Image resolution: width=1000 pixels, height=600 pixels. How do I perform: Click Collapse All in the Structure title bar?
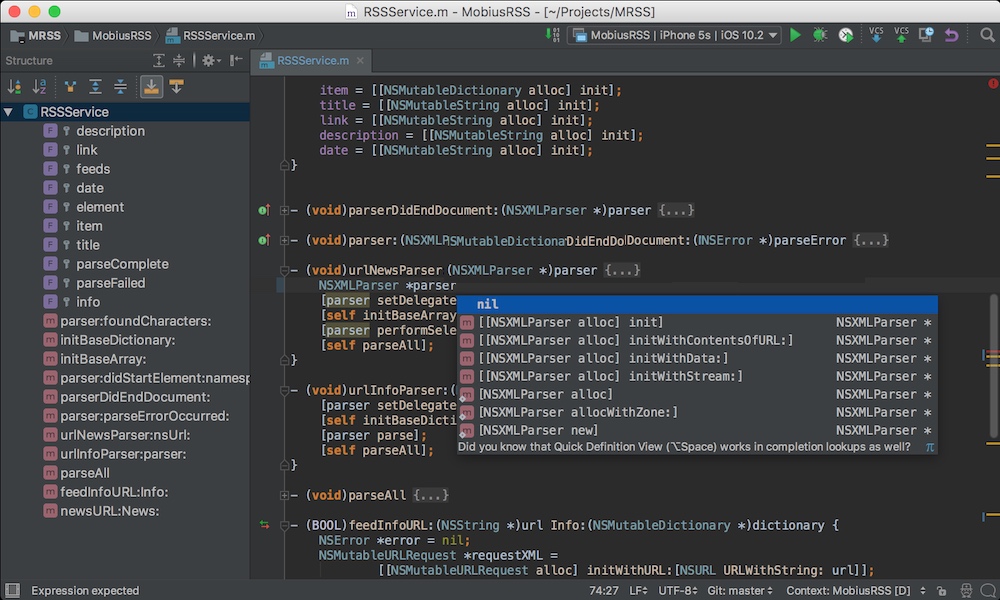179,61
